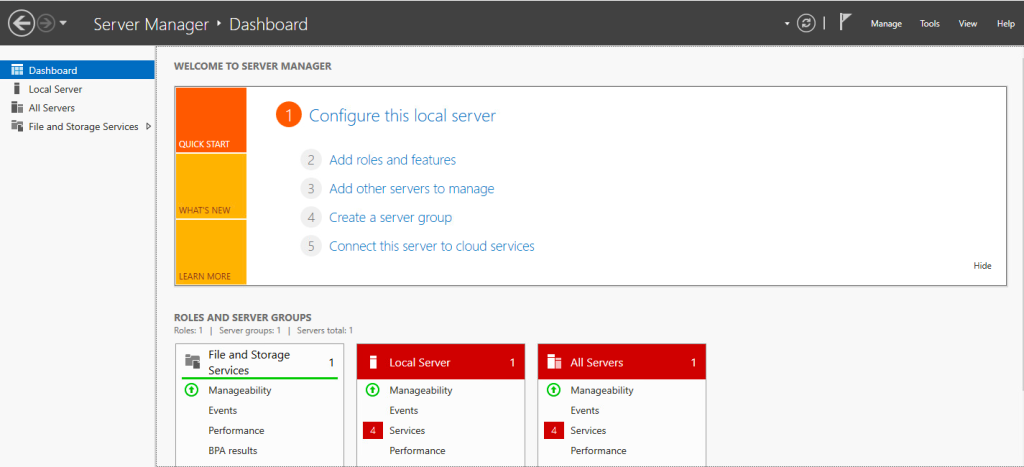
Task: Select the LEARN MORE tile
Action: tap(211, 252)
